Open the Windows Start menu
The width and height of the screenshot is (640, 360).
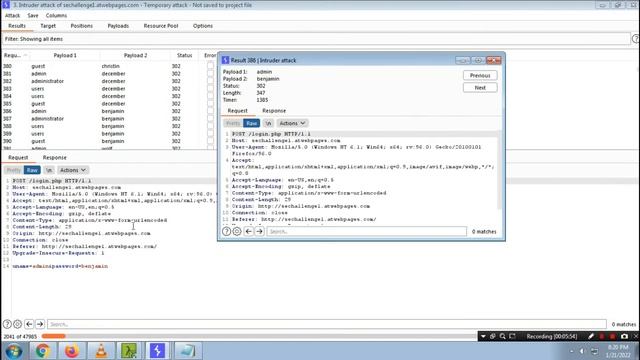pyautogui.click(x=14, y=351)
